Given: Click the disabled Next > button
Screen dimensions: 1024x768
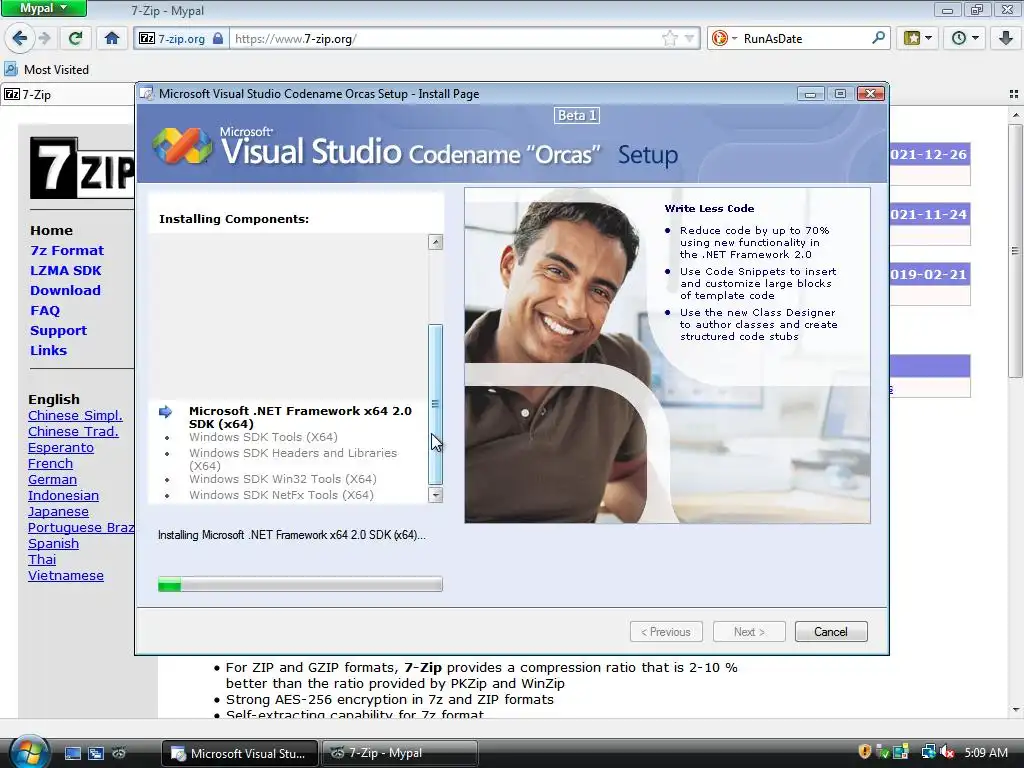Looking at the screenshot, I should (x=749, y=632).
